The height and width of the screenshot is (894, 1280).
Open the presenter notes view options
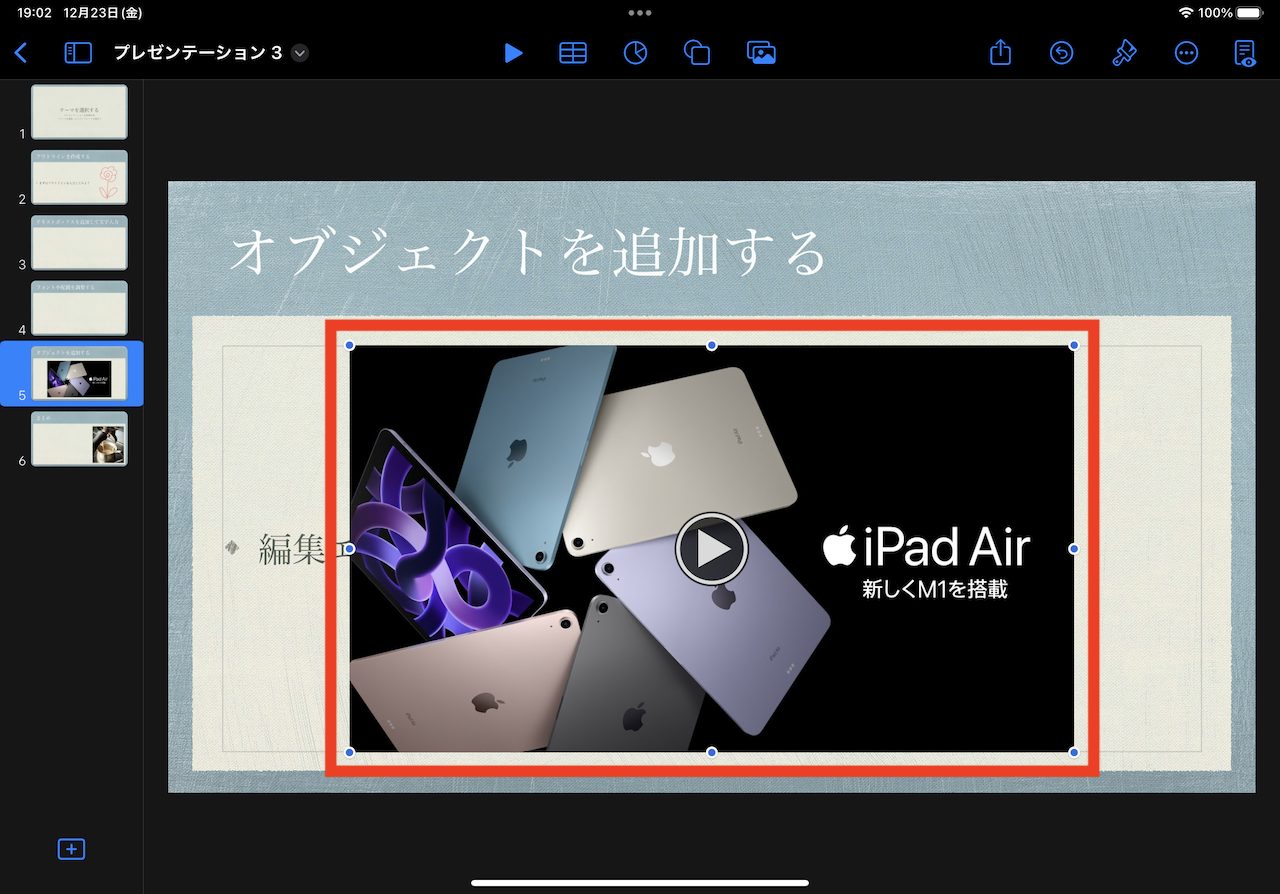coord(1245,53)
